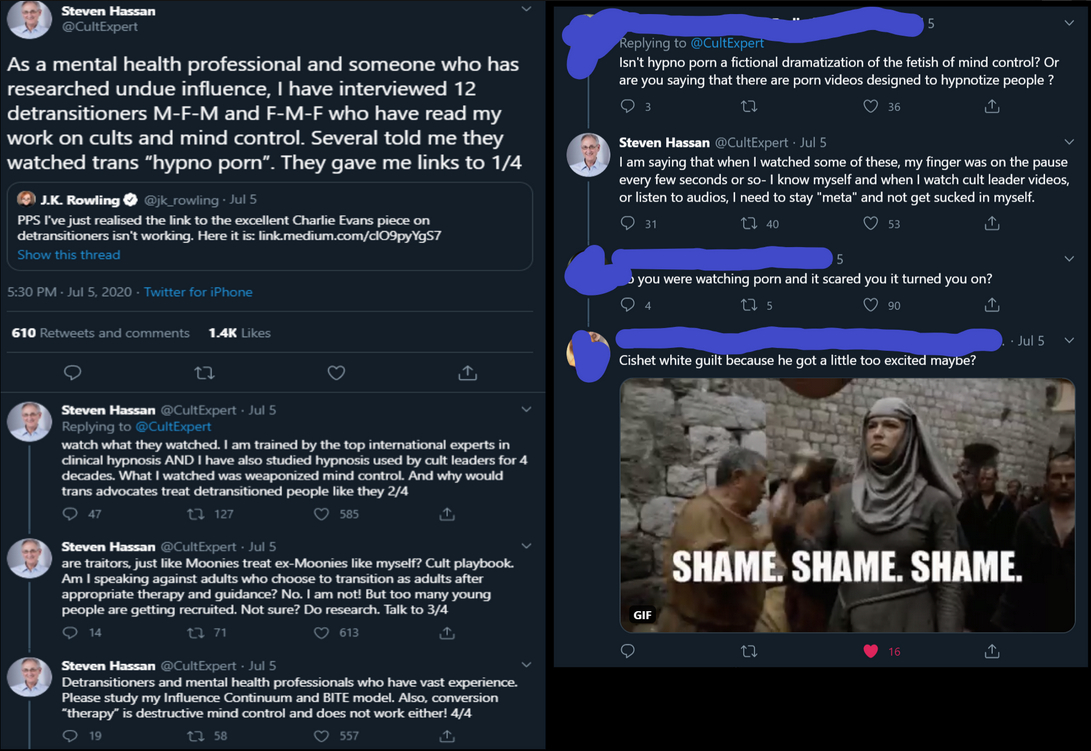Reply to the 4/4 tweet with 19 comments
The image size is (1091, 751).
pos(70,736)
